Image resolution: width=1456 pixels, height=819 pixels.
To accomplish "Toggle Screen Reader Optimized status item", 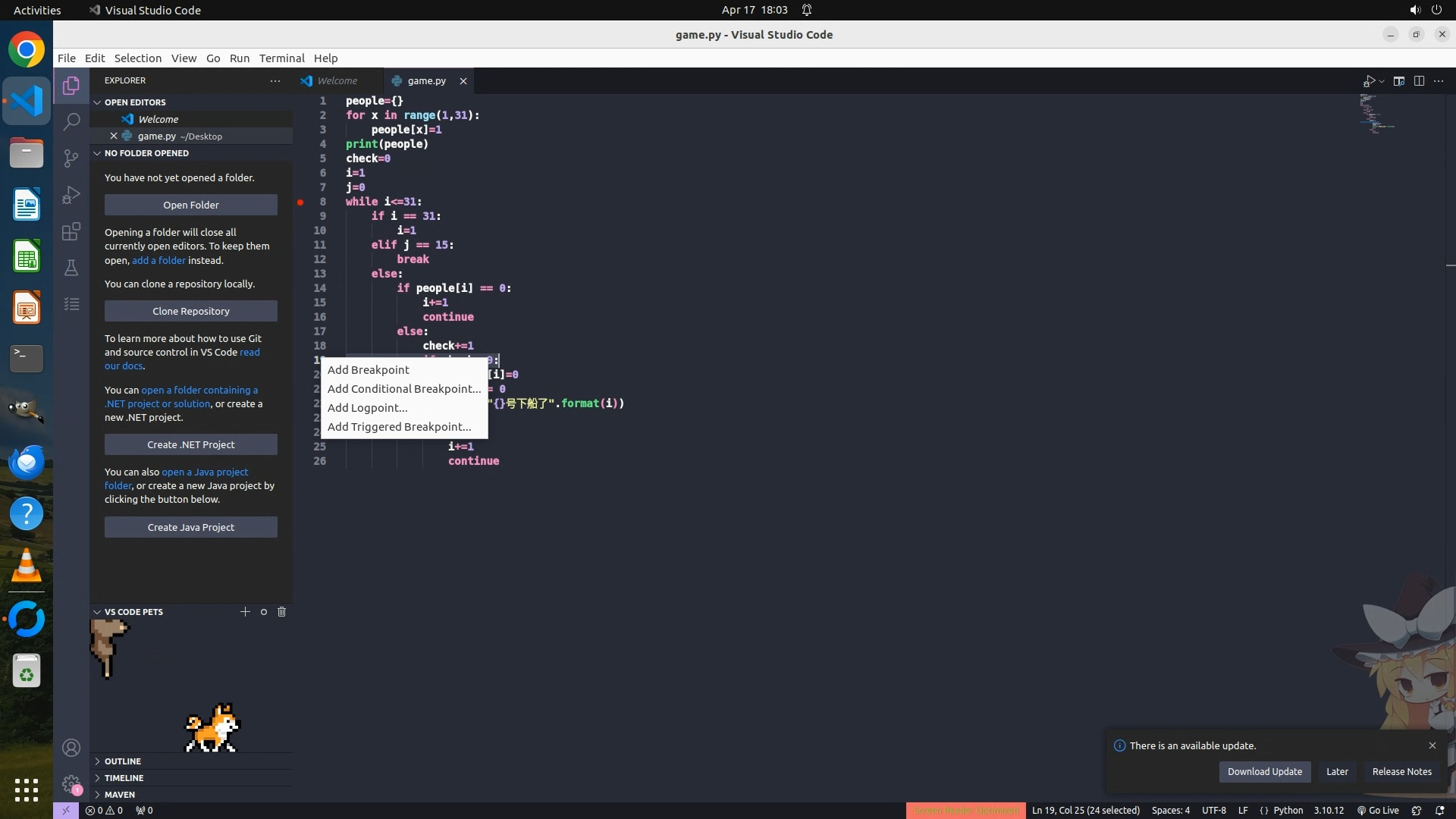I will [x=965, y=811].
